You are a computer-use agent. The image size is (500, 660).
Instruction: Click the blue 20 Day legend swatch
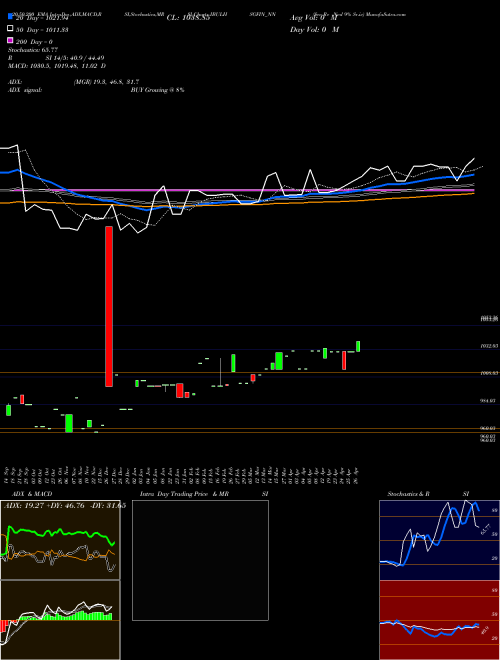[10, 16]
